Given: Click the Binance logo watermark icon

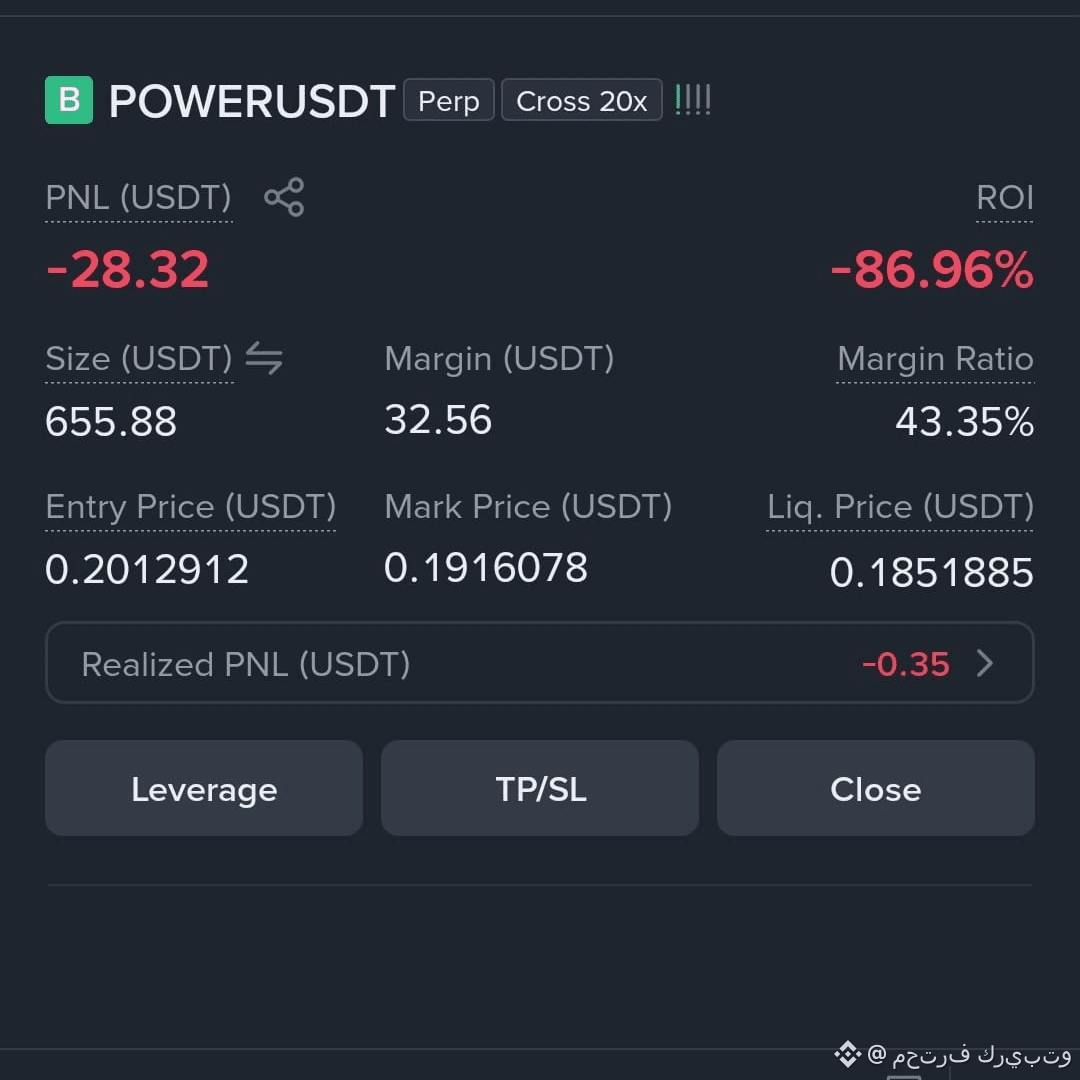Looking at the screenshot, I should pos(847,1054).
